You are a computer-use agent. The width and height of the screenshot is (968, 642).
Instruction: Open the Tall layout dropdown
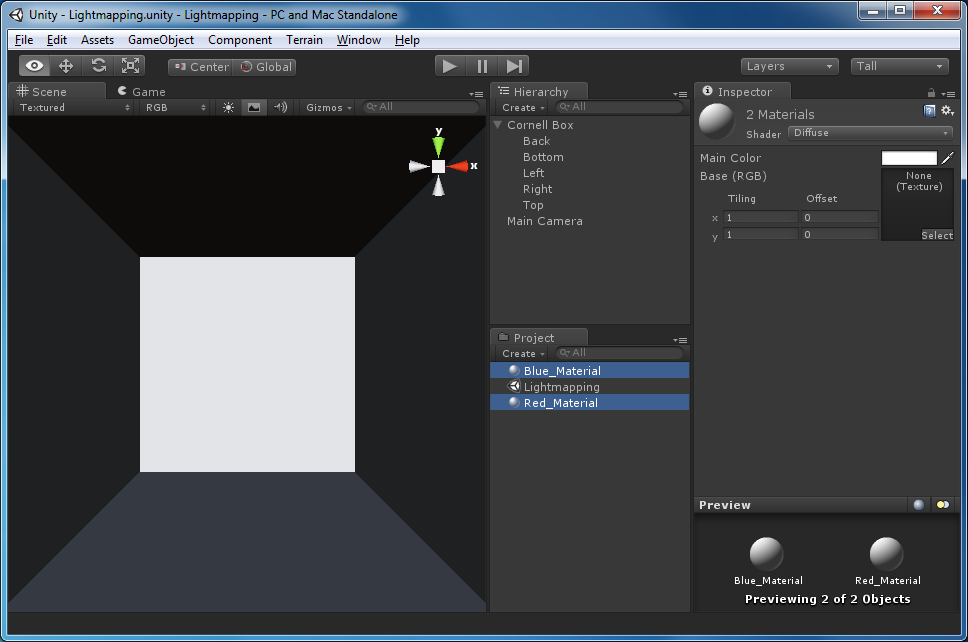coord(899,66)
